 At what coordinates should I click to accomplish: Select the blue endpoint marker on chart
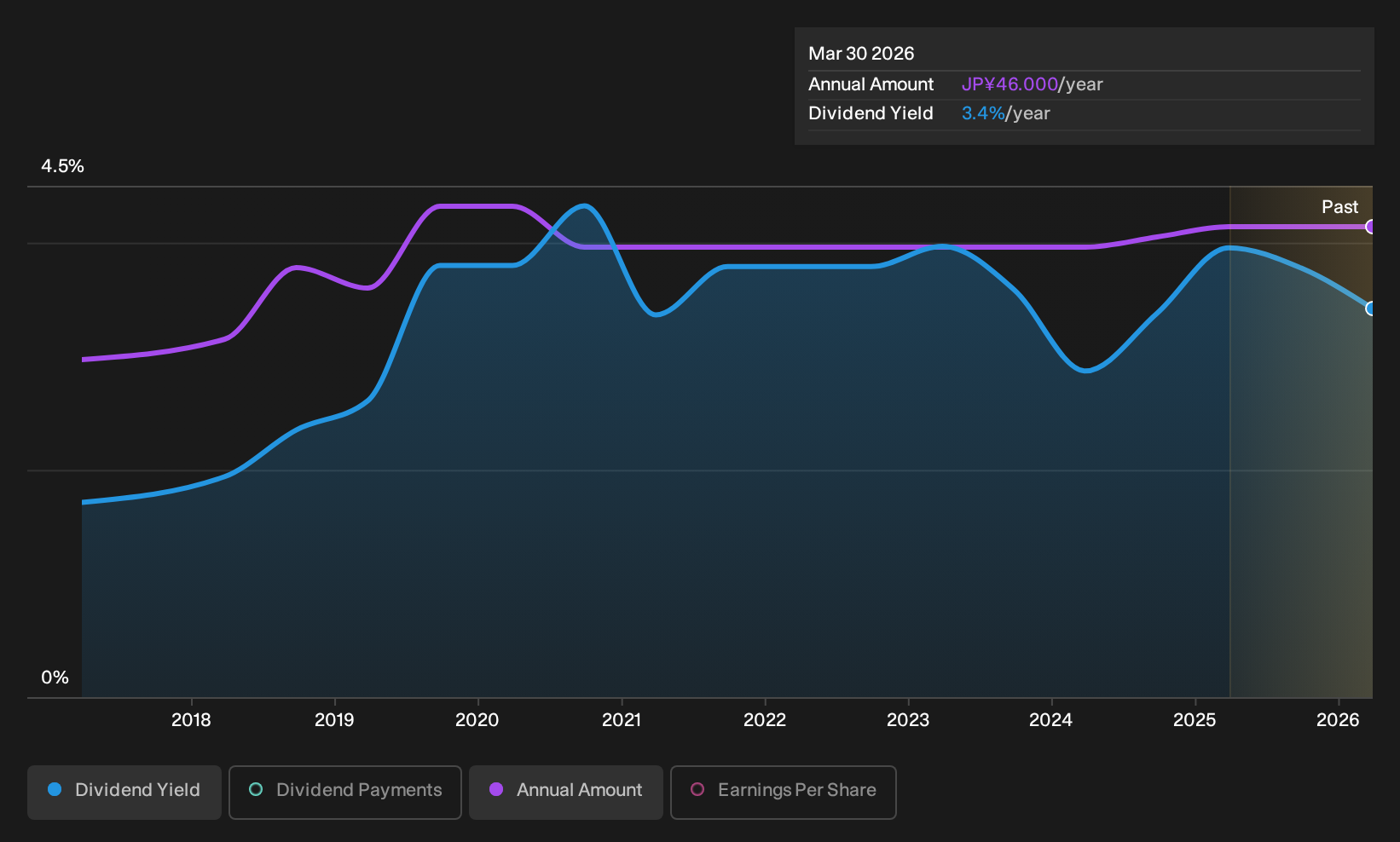tap(1371, 309)
